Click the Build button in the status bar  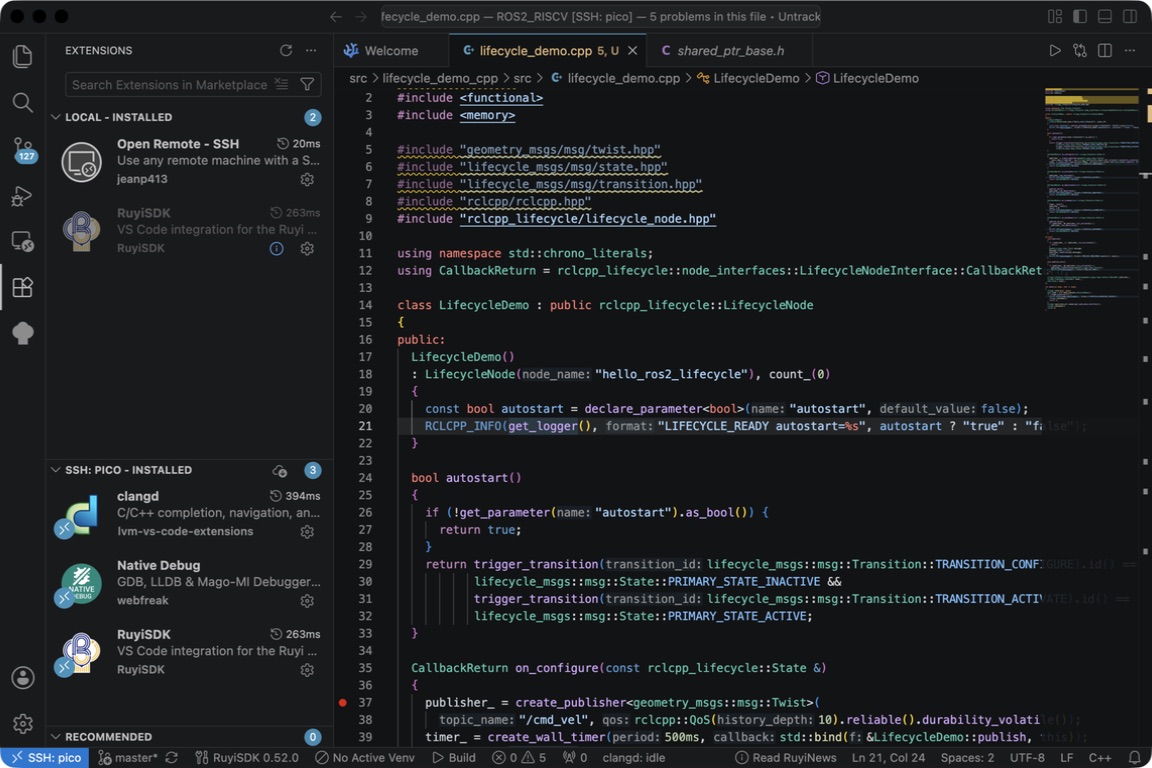[x=454, y=758]
